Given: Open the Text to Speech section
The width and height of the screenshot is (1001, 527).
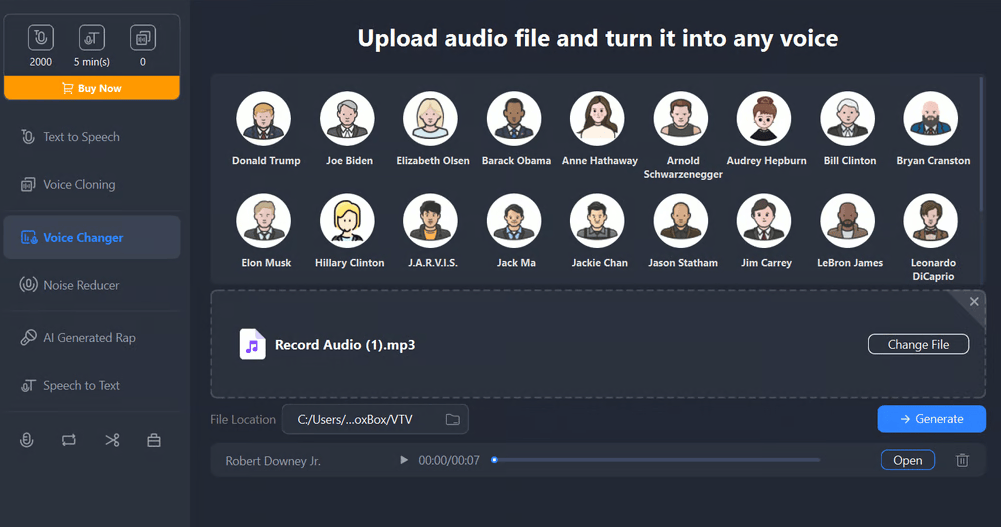Looking at the screenshot, I should point(92,137).
